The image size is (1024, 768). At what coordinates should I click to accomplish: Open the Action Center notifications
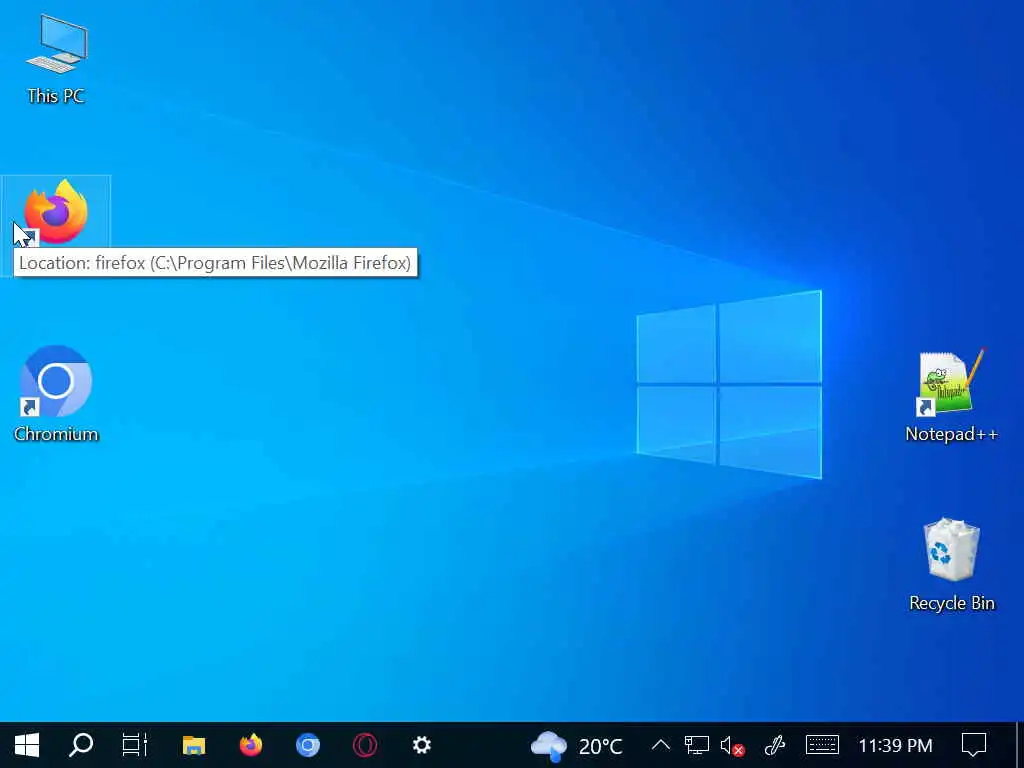click(974, 745)
